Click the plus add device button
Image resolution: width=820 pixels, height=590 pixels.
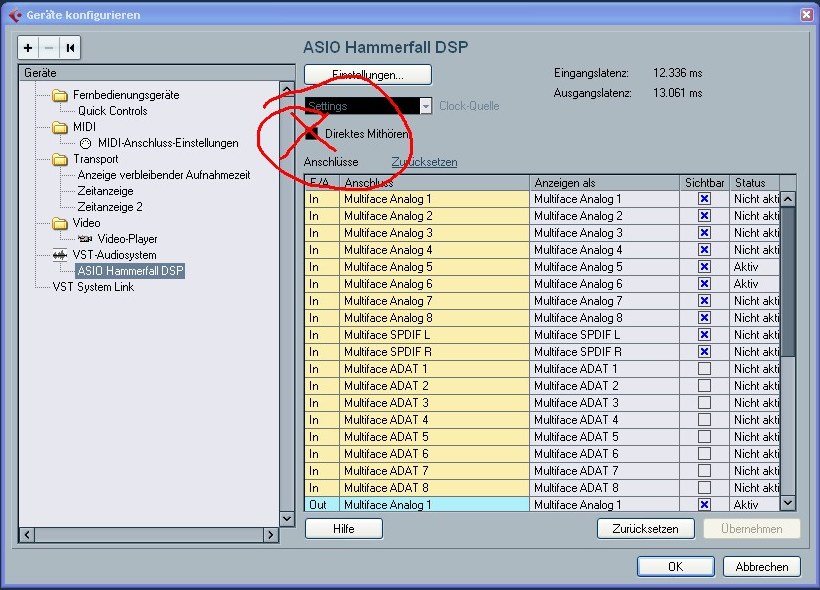[28, 48]
